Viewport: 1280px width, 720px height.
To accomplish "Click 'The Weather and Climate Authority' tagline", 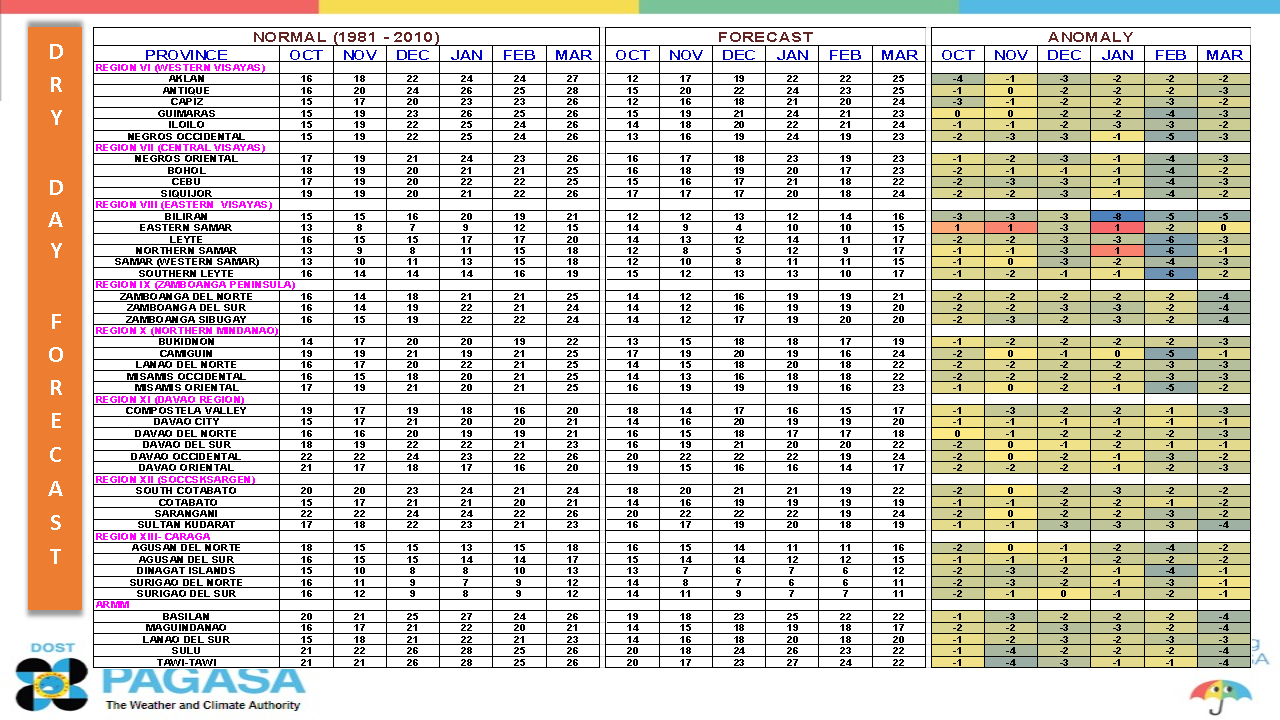I will pos(203,706).
